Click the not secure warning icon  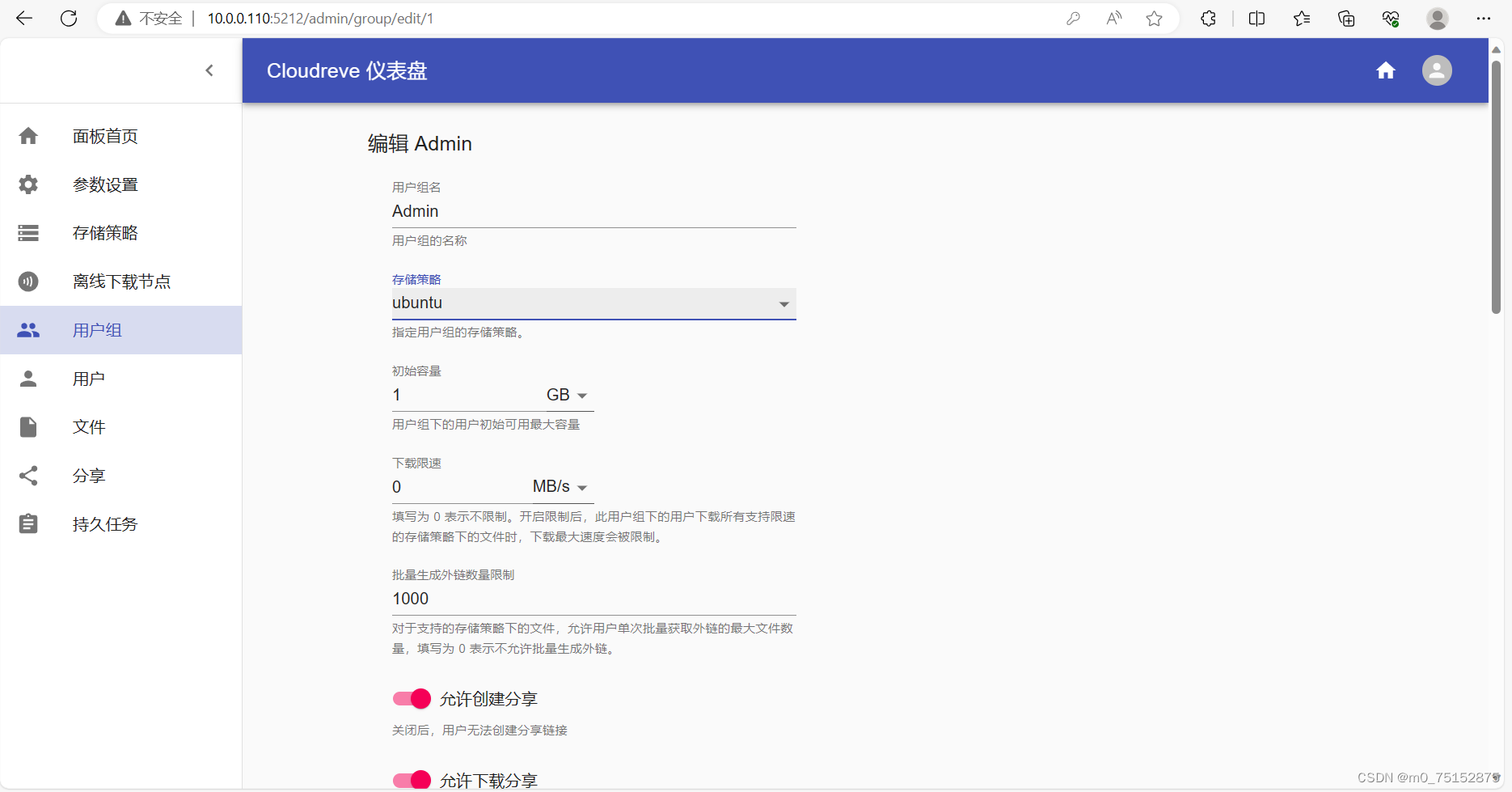[123, 19]
